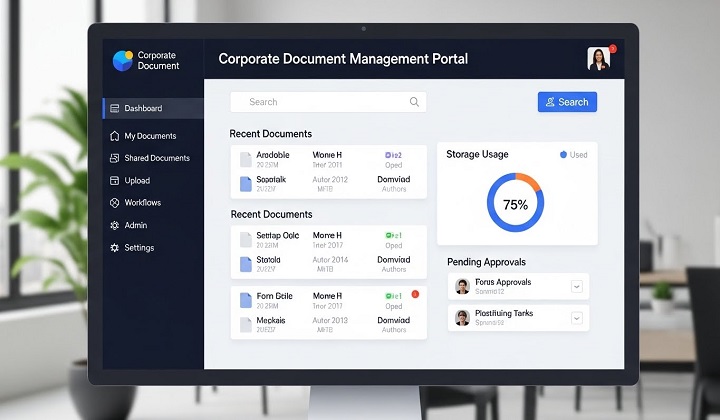Click the Corporate Document logo icon
Image resolution: width=720 pixels, height=420 pixels.
122,60
